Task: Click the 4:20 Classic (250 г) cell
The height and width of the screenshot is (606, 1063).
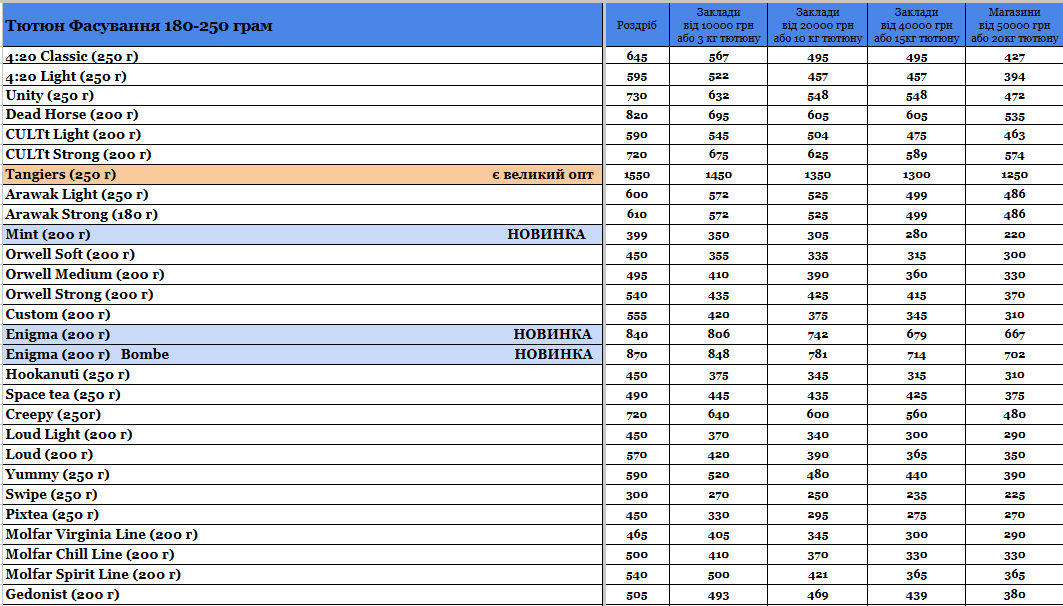Action: click(x=74, y=56)
